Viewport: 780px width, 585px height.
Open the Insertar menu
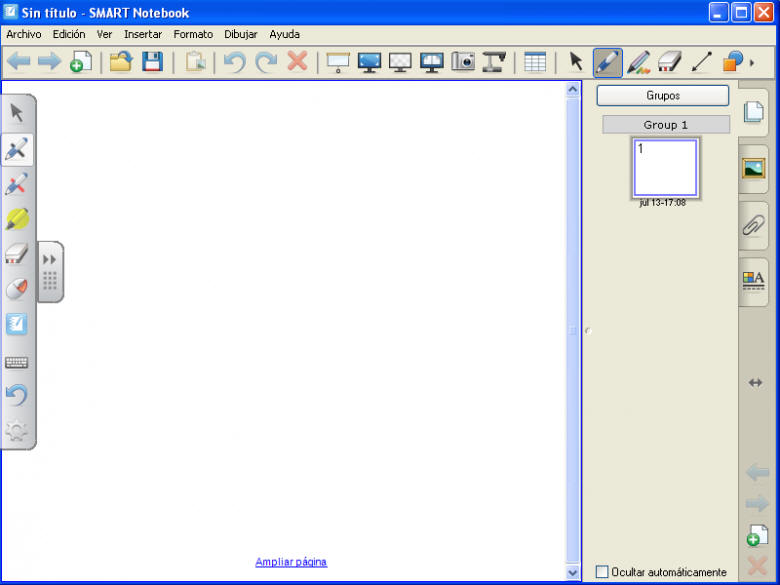pyautogui.click(x=143, y=34)
